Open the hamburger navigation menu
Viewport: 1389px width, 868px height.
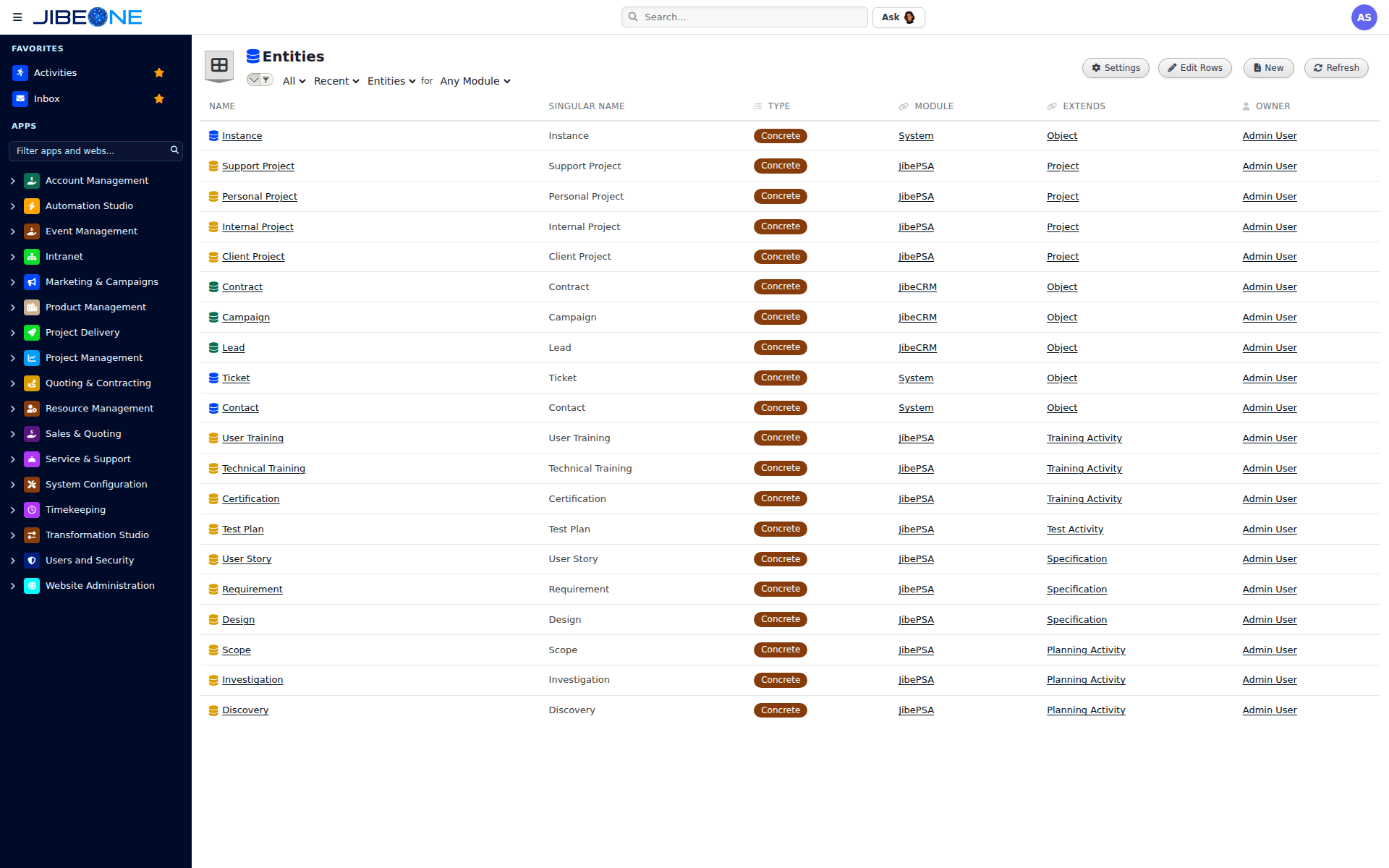[x=17, y=17]
